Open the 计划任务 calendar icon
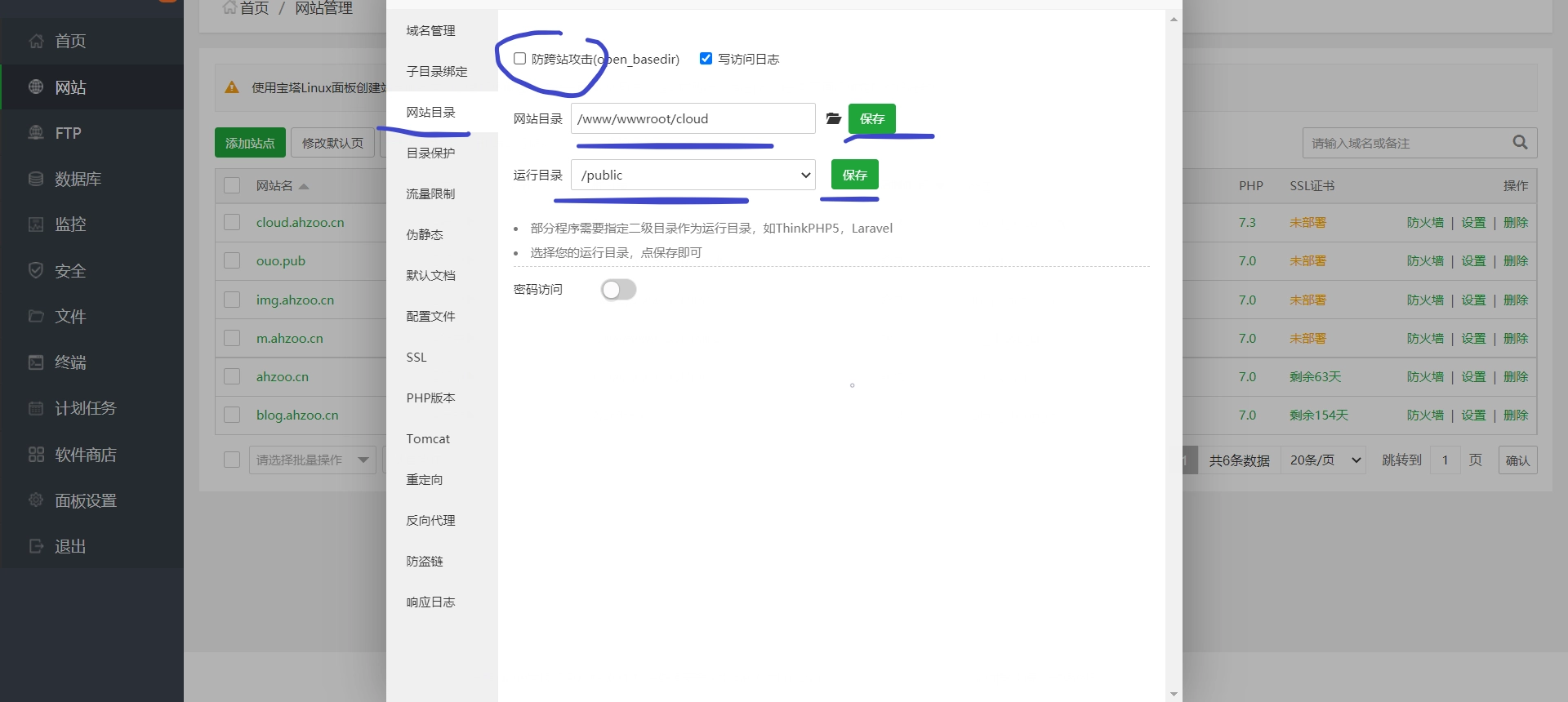Image resolution: width=1568 pixels, height=702 pixels. 36,408
